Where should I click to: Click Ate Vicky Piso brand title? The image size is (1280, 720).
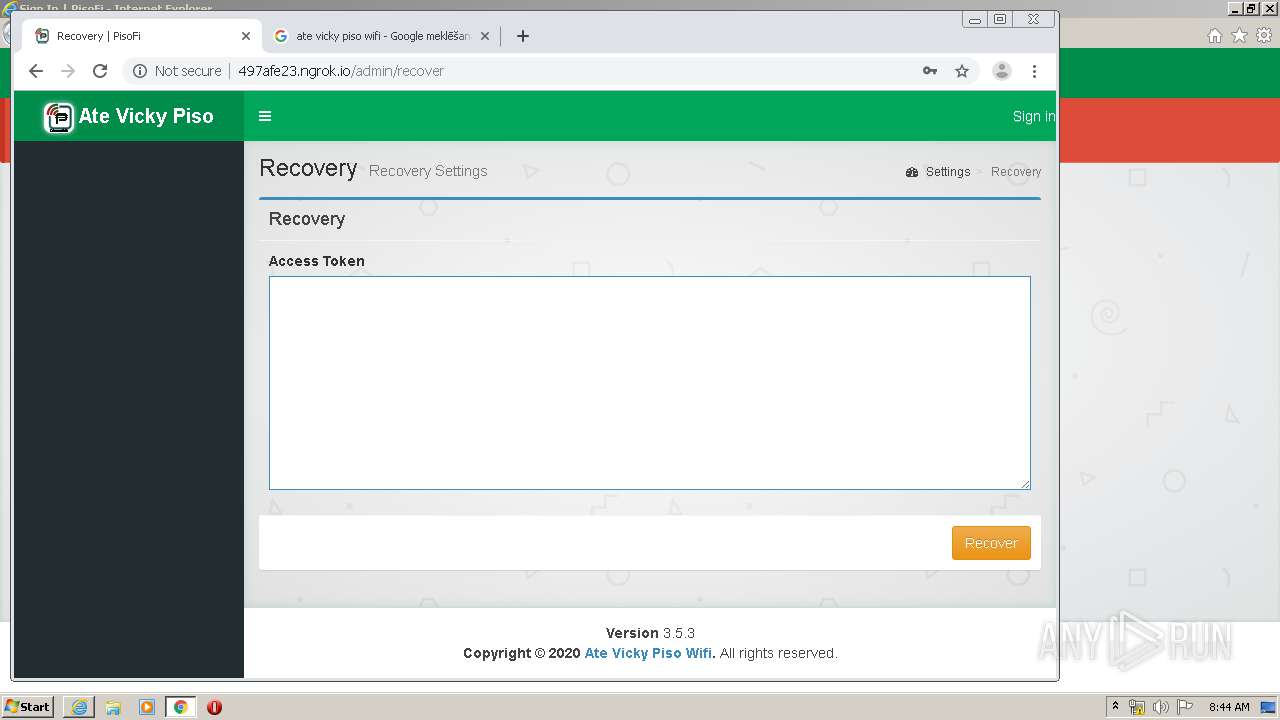coord(146,116)
